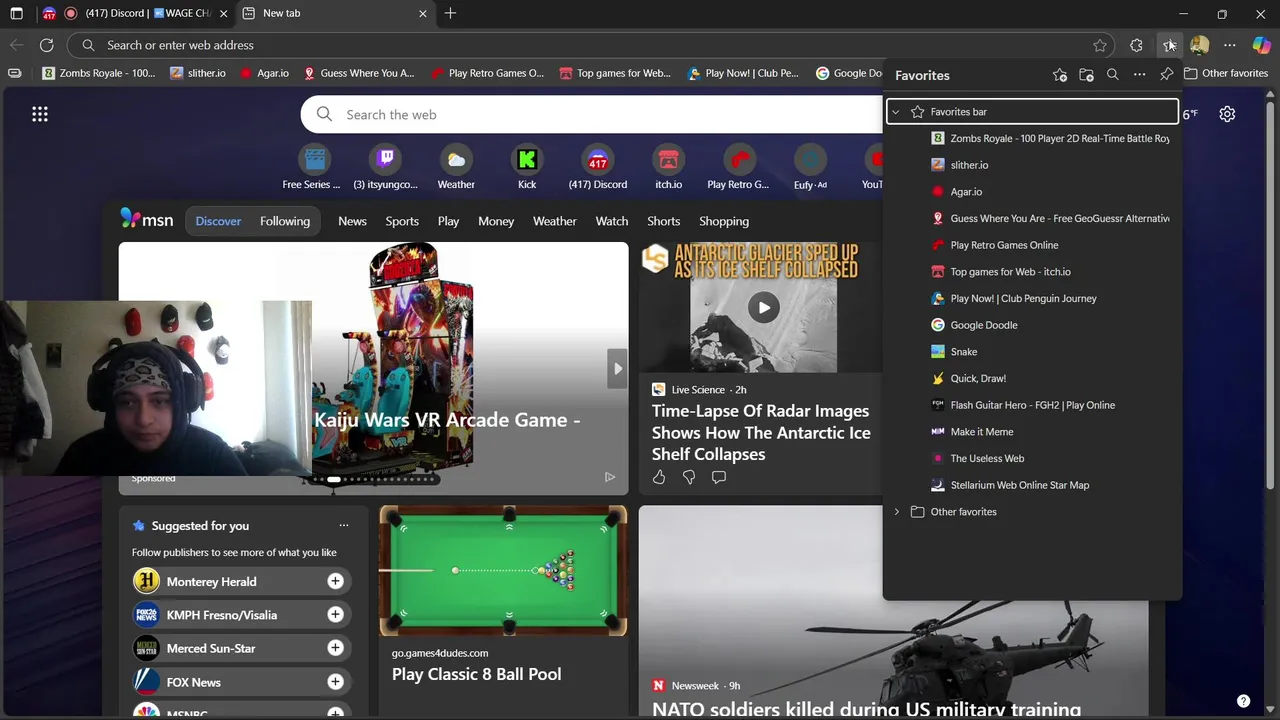Go to MSN News section
Screen dimensions: 1280x720
[x=352, y=221]
